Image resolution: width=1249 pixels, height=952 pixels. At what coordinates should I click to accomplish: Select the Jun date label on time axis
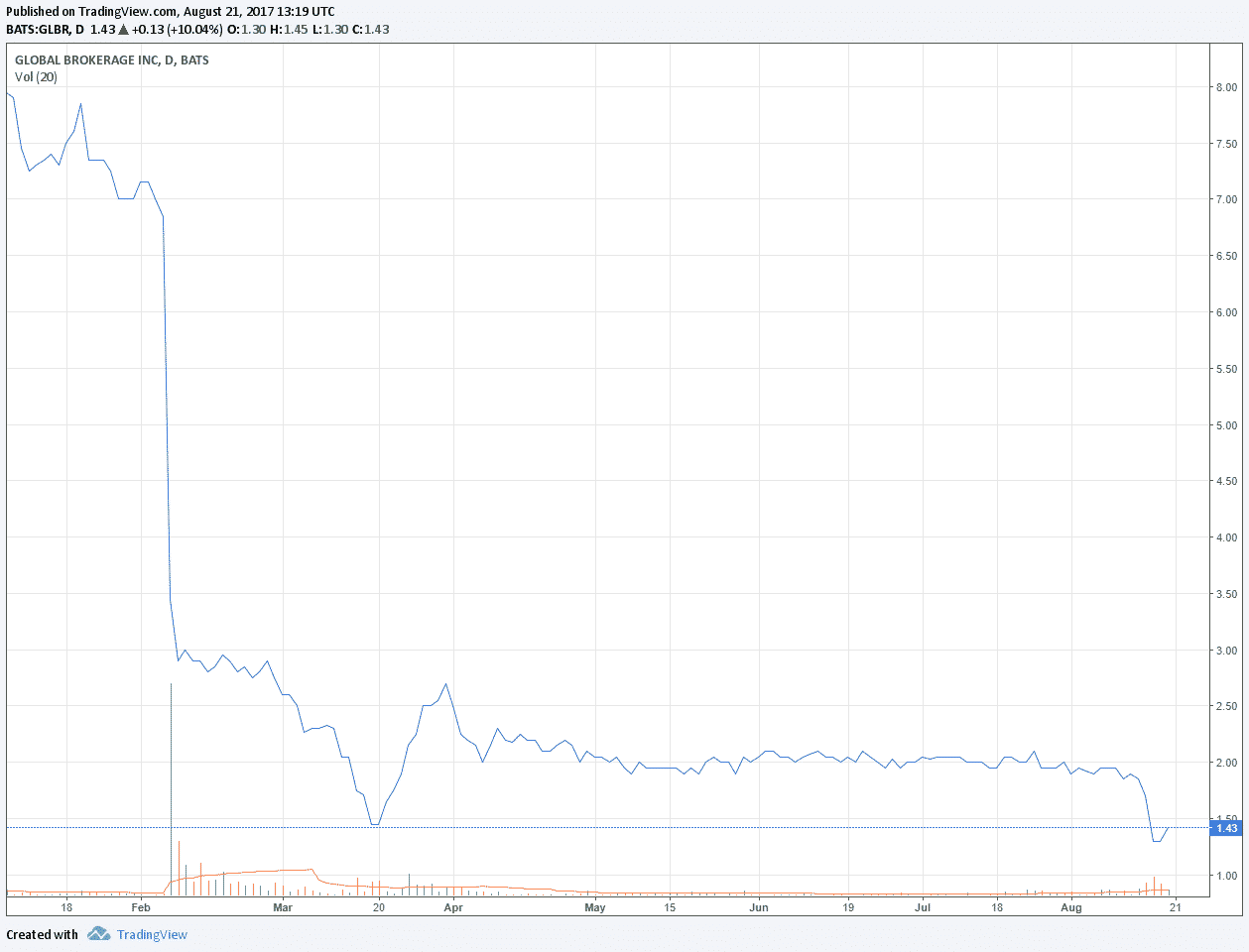759,907
